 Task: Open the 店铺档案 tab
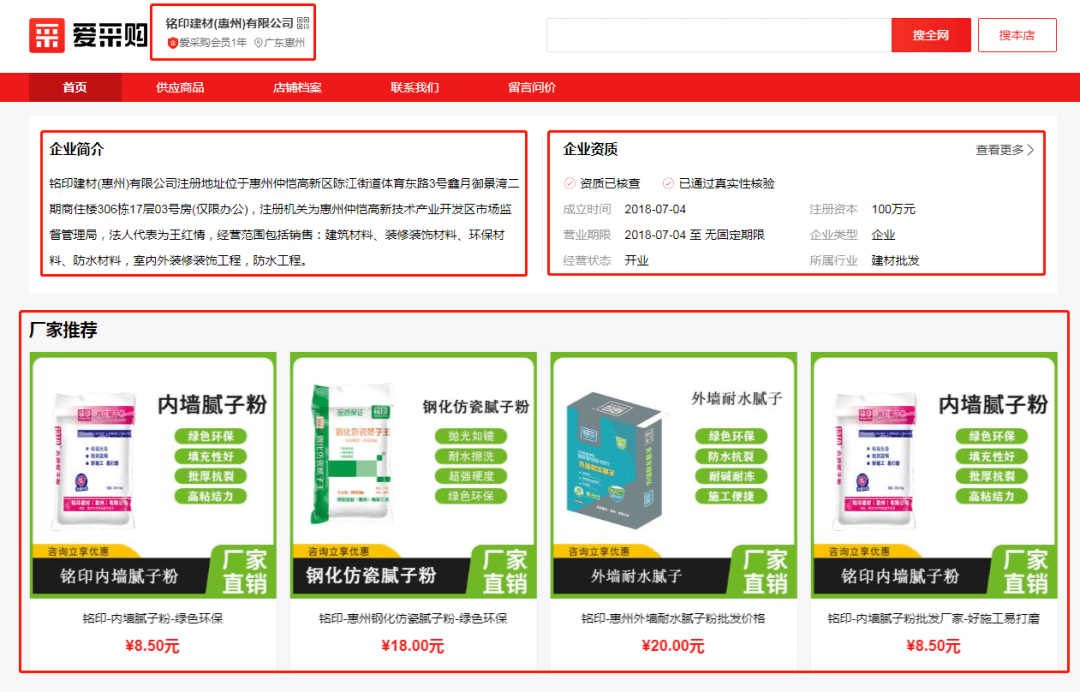[x=297, y=87]
